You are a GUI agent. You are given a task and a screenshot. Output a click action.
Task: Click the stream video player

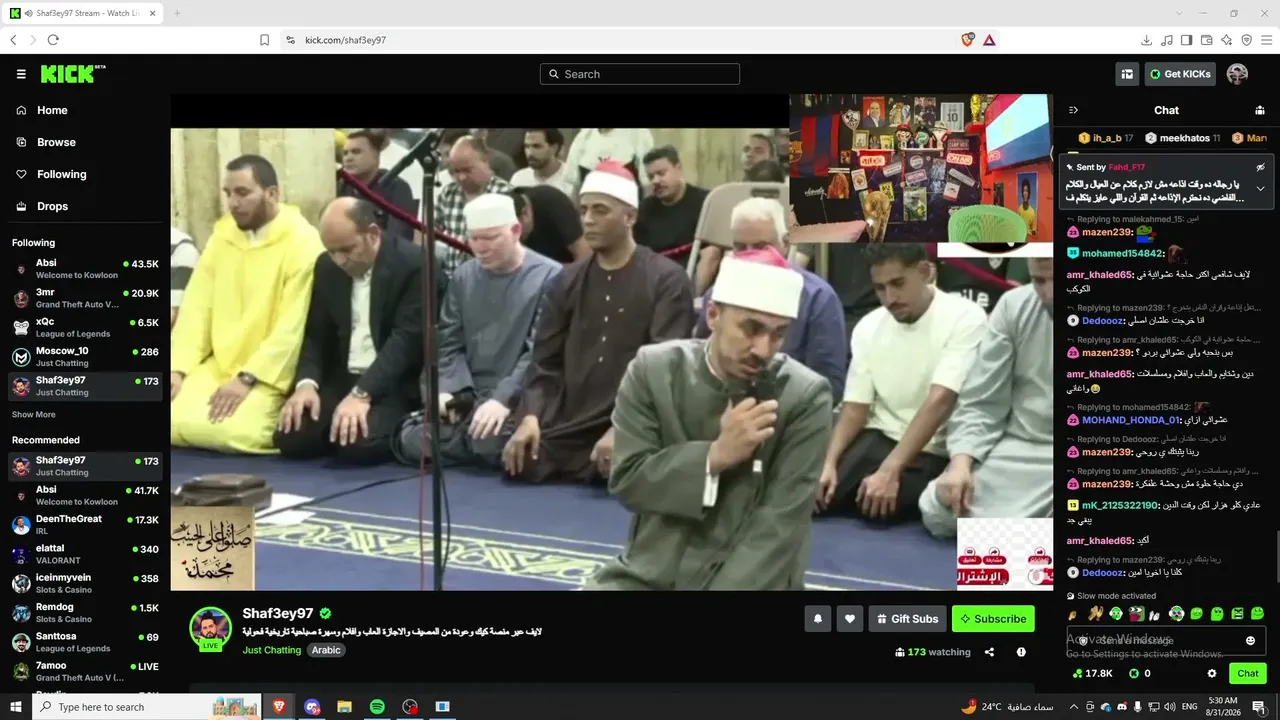611,342
